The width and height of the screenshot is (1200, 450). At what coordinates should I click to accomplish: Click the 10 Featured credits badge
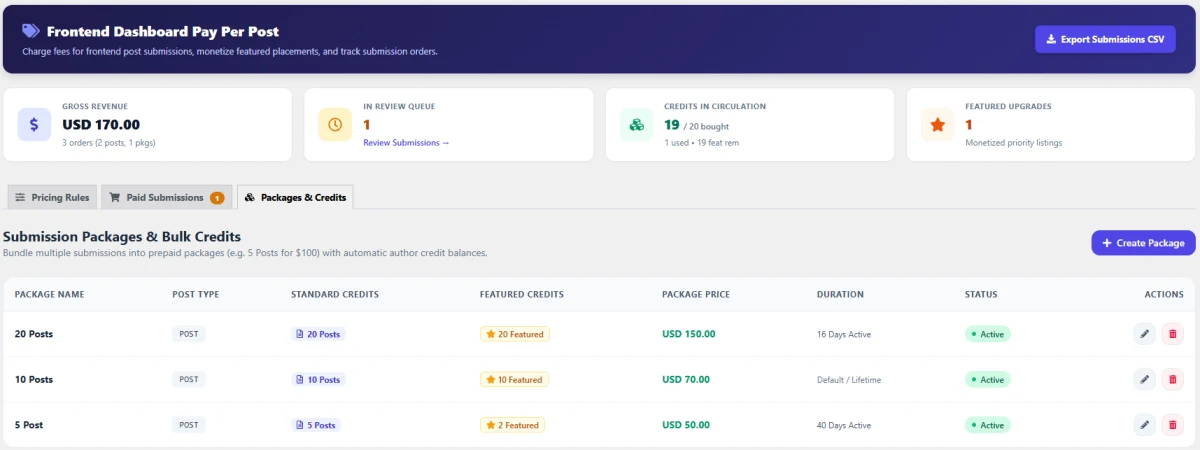[514, 380]
